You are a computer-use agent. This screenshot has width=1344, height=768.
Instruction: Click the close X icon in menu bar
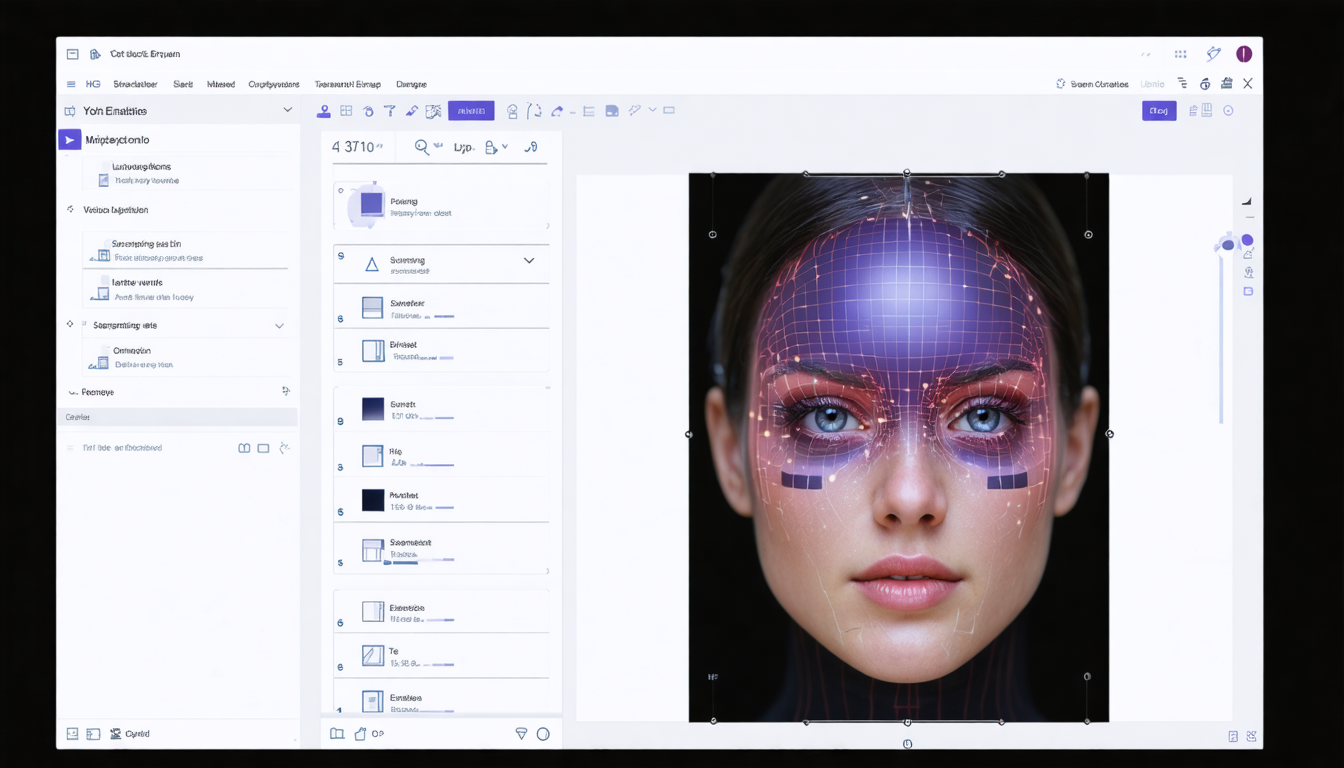point(1247,84)
